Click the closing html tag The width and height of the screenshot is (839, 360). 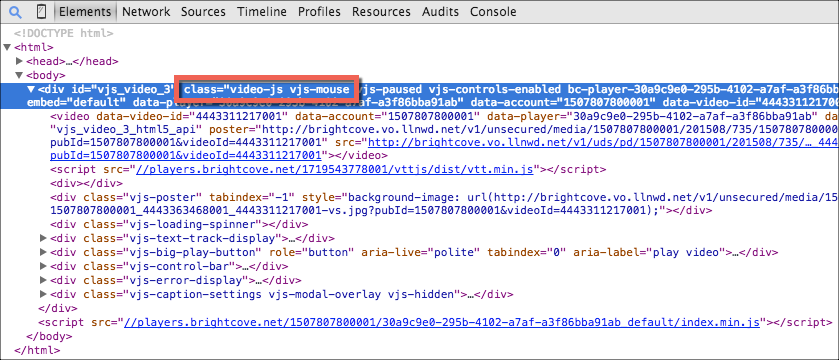(x=37, y=350)
